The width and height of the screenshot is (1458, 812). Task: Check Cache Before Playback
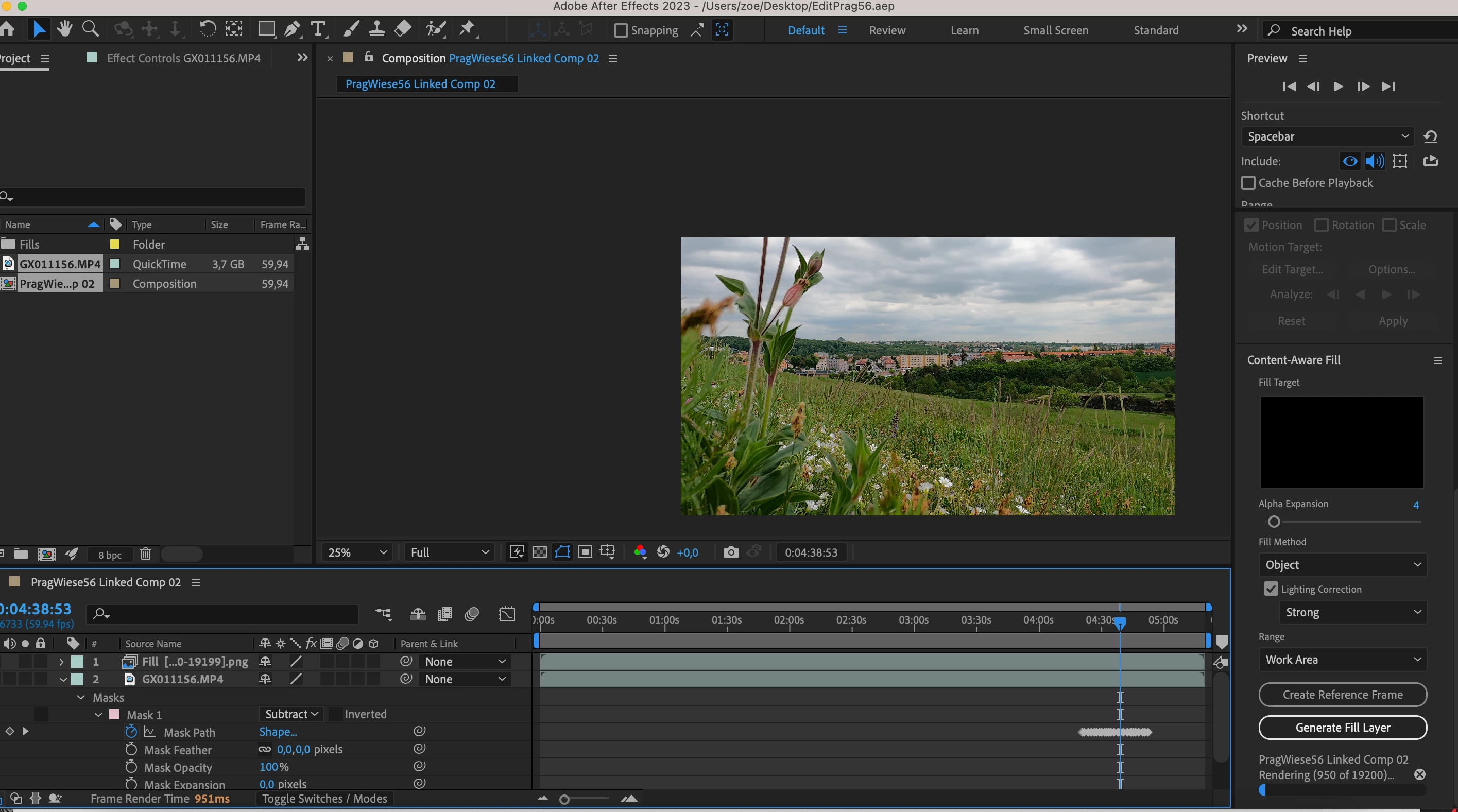click(x=1248, y=183)
